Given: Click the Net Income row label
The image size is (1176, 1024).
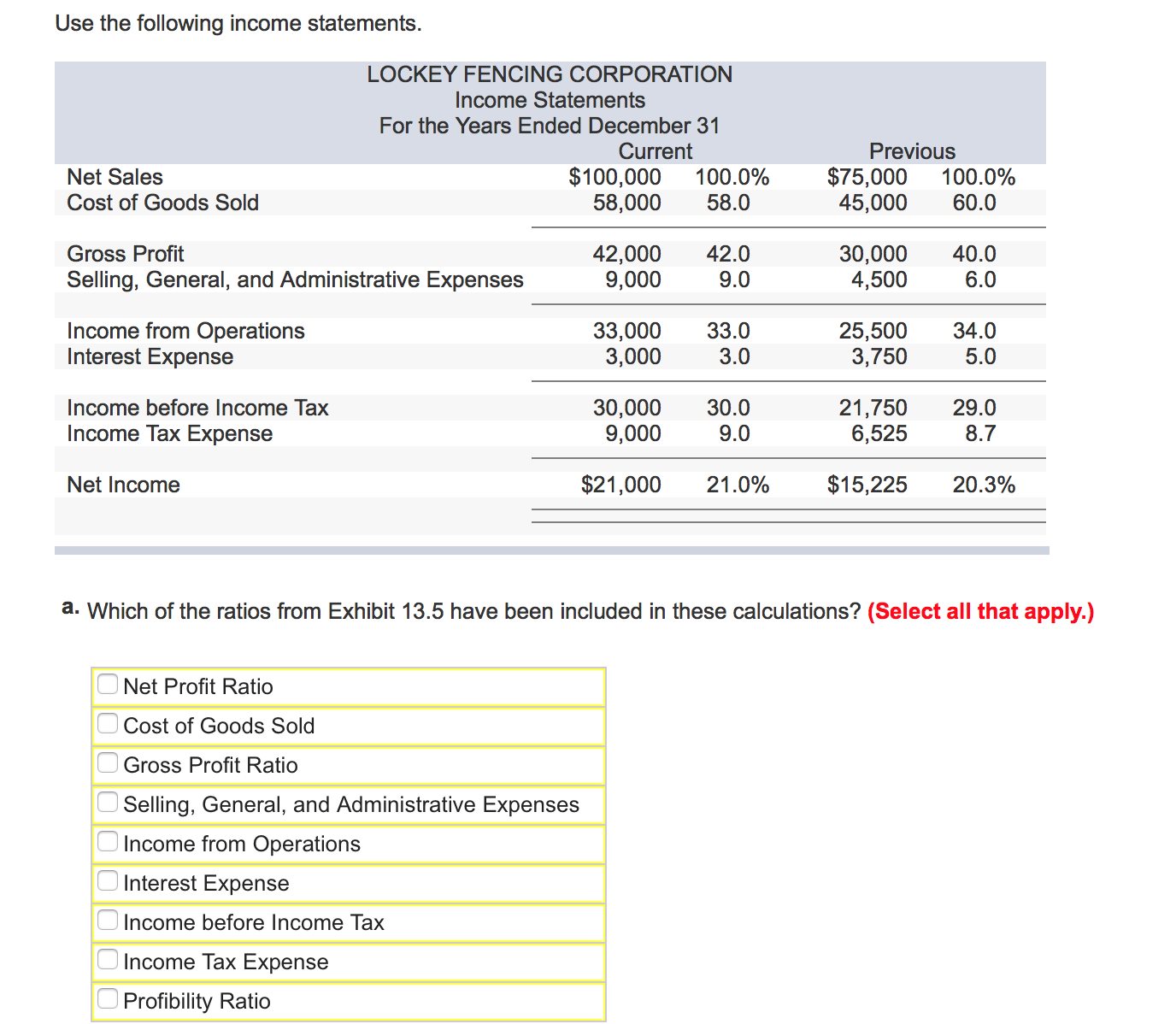Looking at the screenshot, I should (x=124, y=485).
